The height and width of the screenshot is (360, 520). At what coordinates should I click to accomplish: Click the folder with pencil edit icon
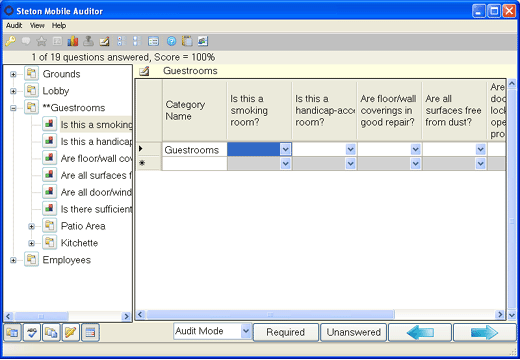[70, 333]
